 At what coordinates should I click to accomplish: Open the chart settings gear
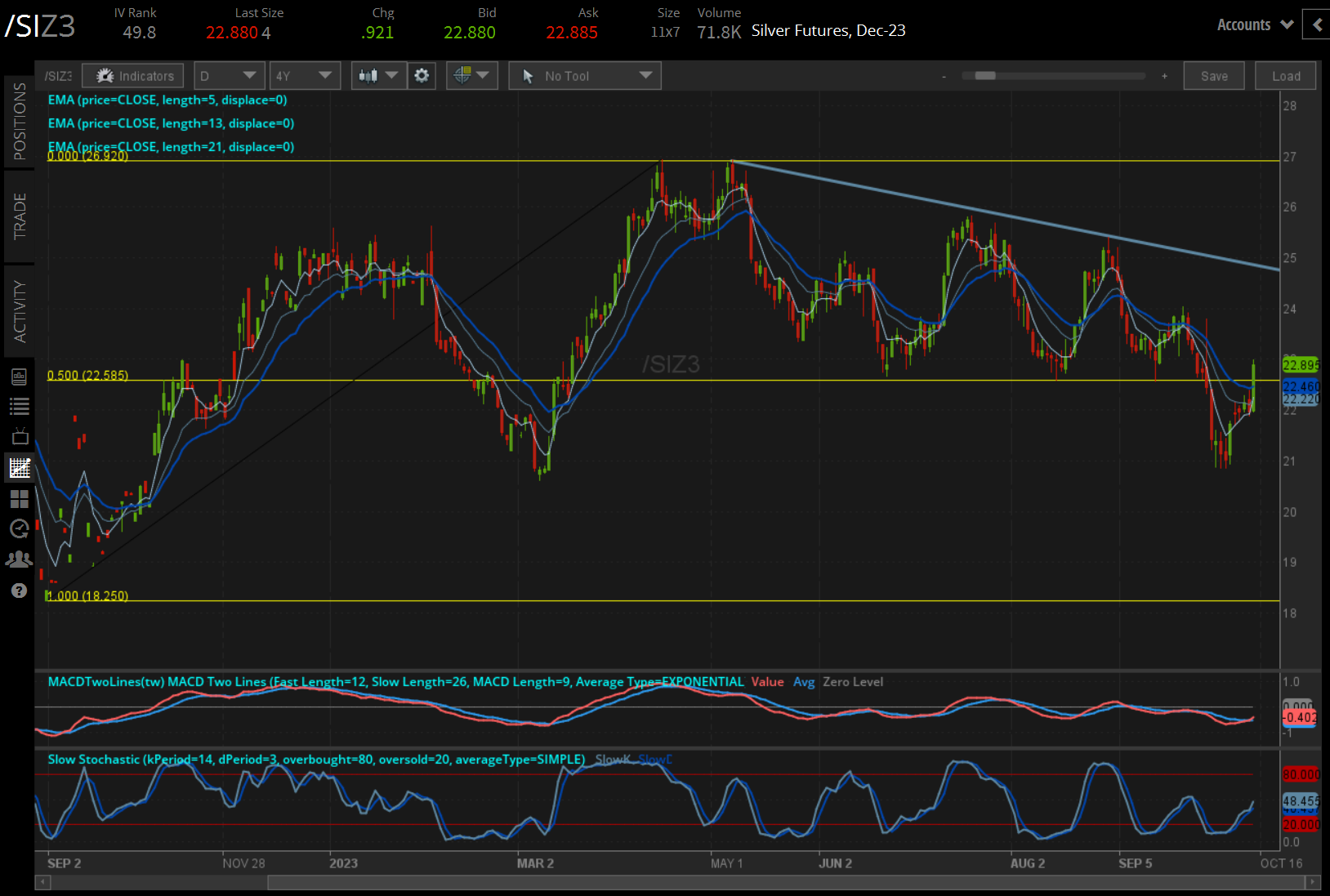[x=422, y=75]
